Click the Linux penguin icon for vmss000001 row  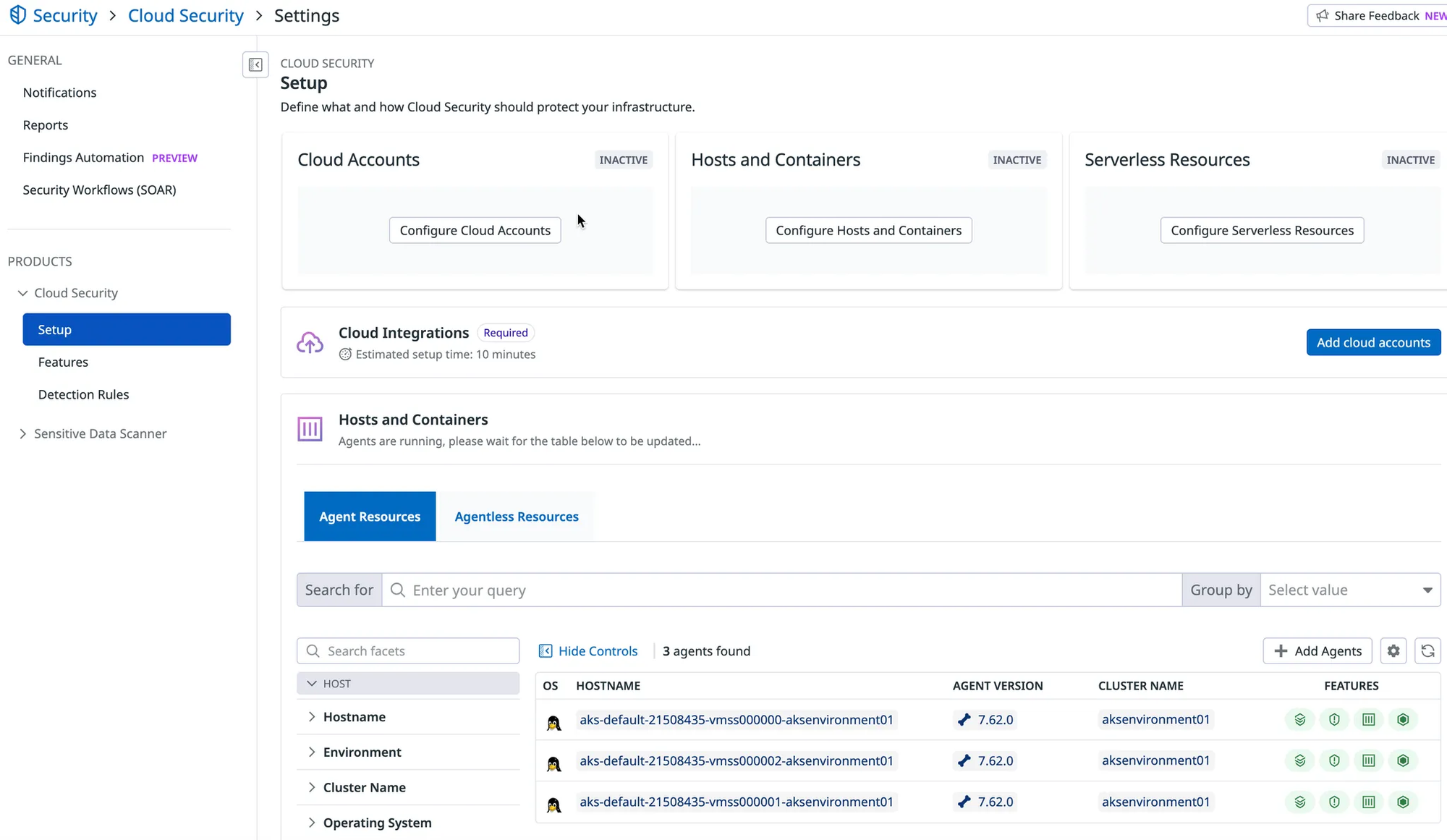pyautogui.click(x=553, y=805)
